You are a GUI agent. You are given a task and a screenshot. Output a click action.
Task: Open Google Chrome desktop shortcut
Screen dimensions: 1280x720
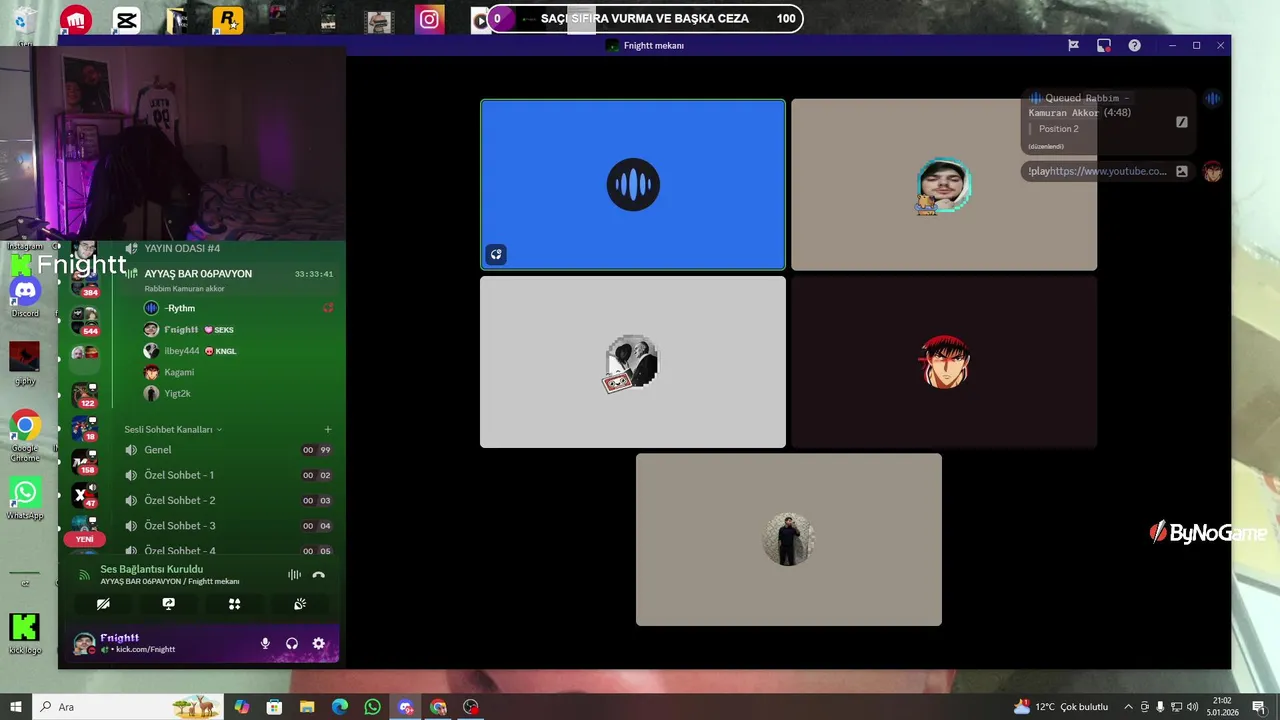[25, 435]
